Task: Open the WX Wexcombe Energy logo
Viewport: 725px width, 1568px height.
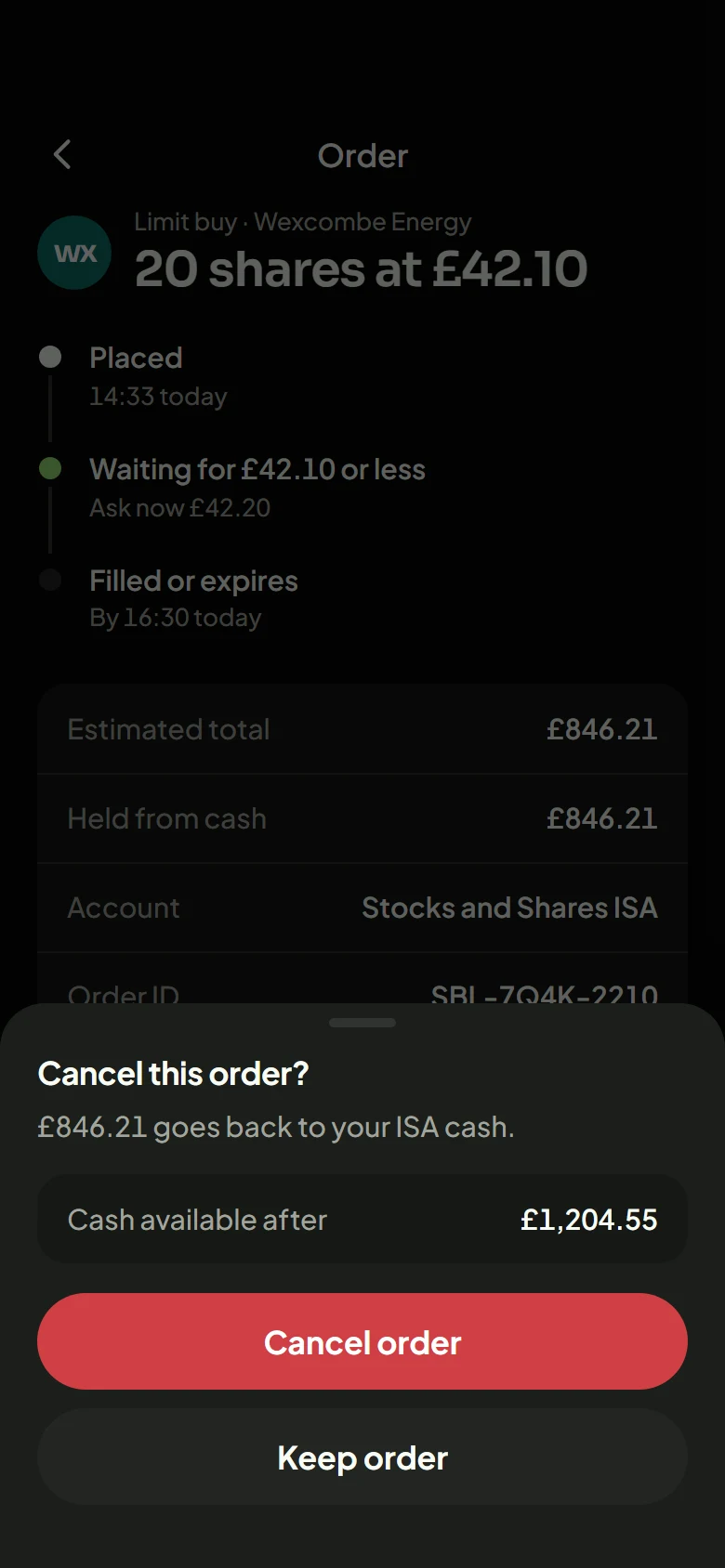Action: coord(74,253)
